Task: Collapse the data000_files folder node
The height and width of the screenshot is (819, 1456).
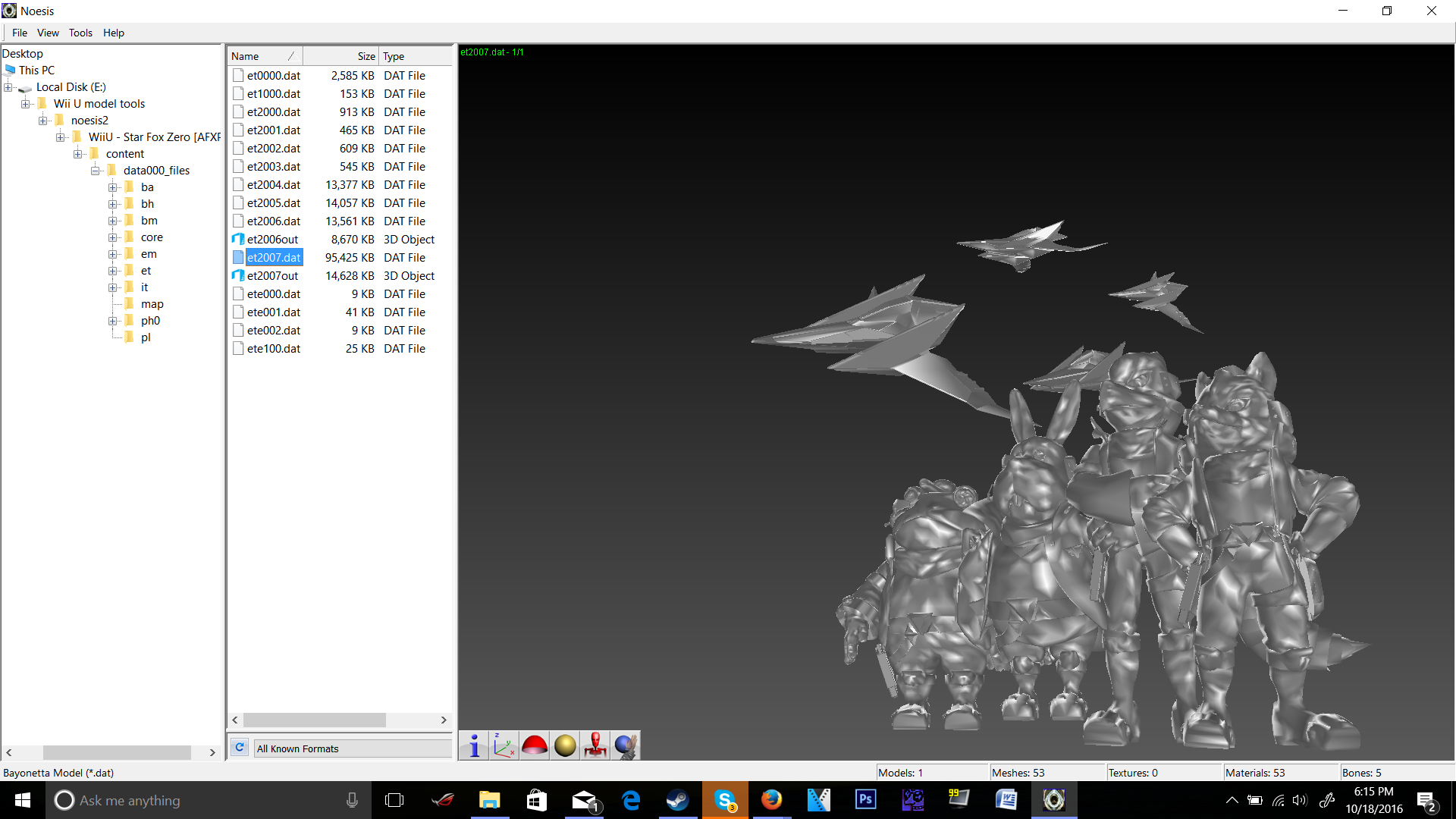Action: 96,171
